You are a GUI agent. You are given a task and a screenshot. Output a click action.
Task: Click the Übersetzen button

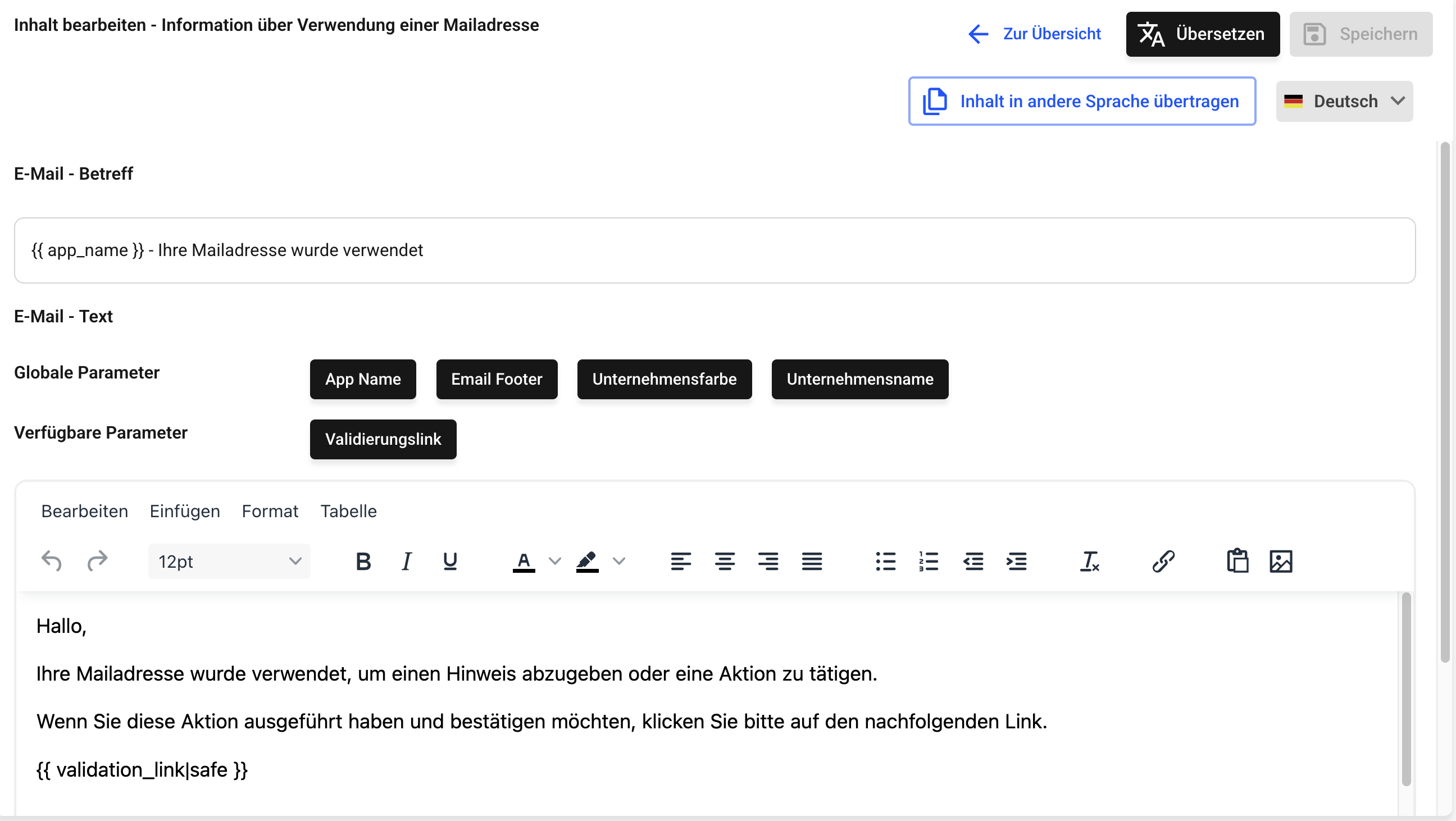click(x=1202, y=34)
